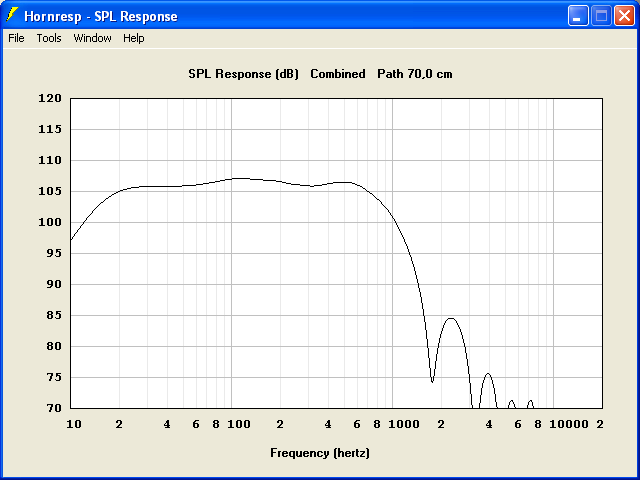The image size is (641, 480).
Task: Click the 110 dB y-axis label
Action: coord(50,160)
